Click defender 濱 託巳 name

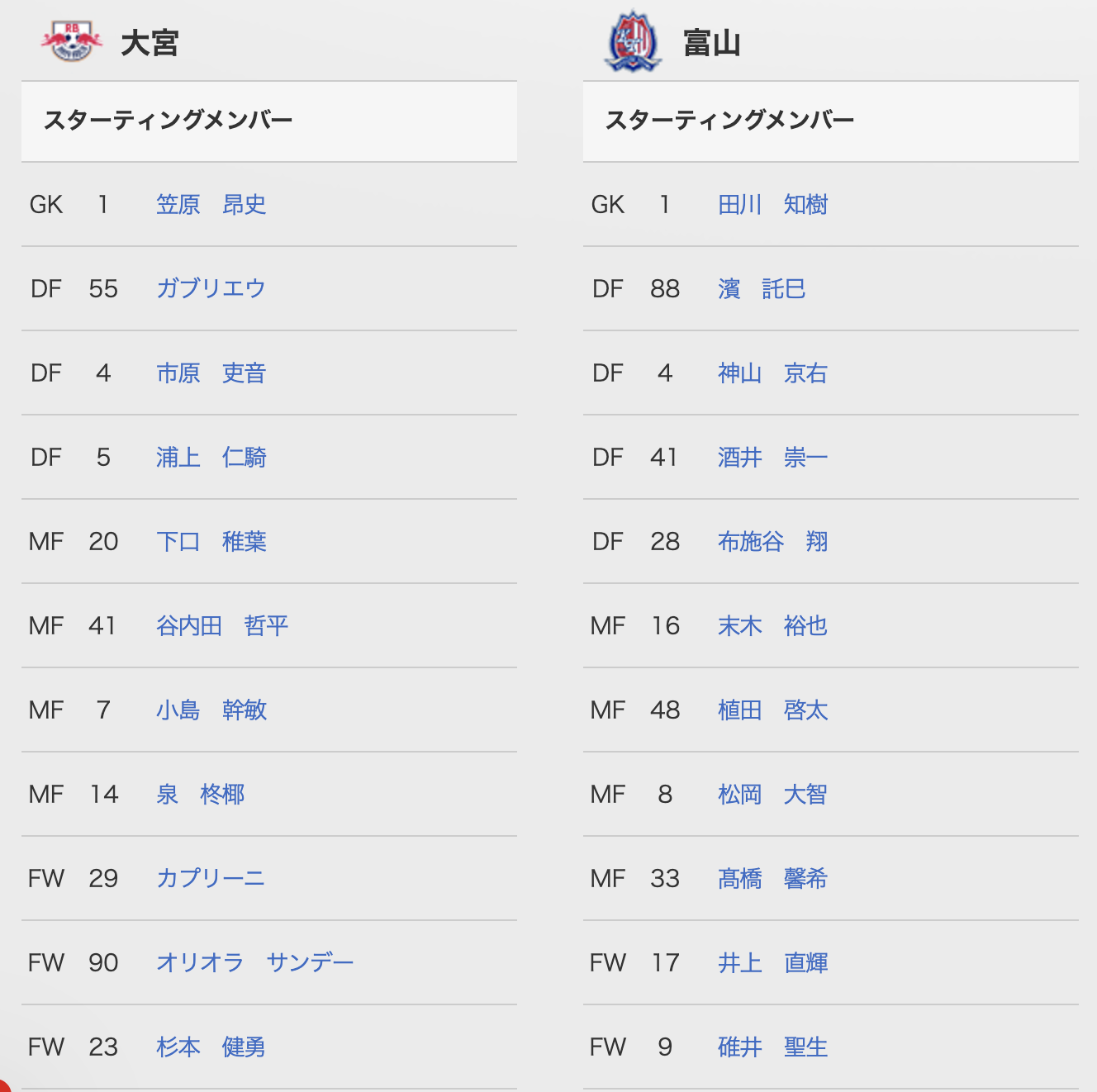click(762, 288)
